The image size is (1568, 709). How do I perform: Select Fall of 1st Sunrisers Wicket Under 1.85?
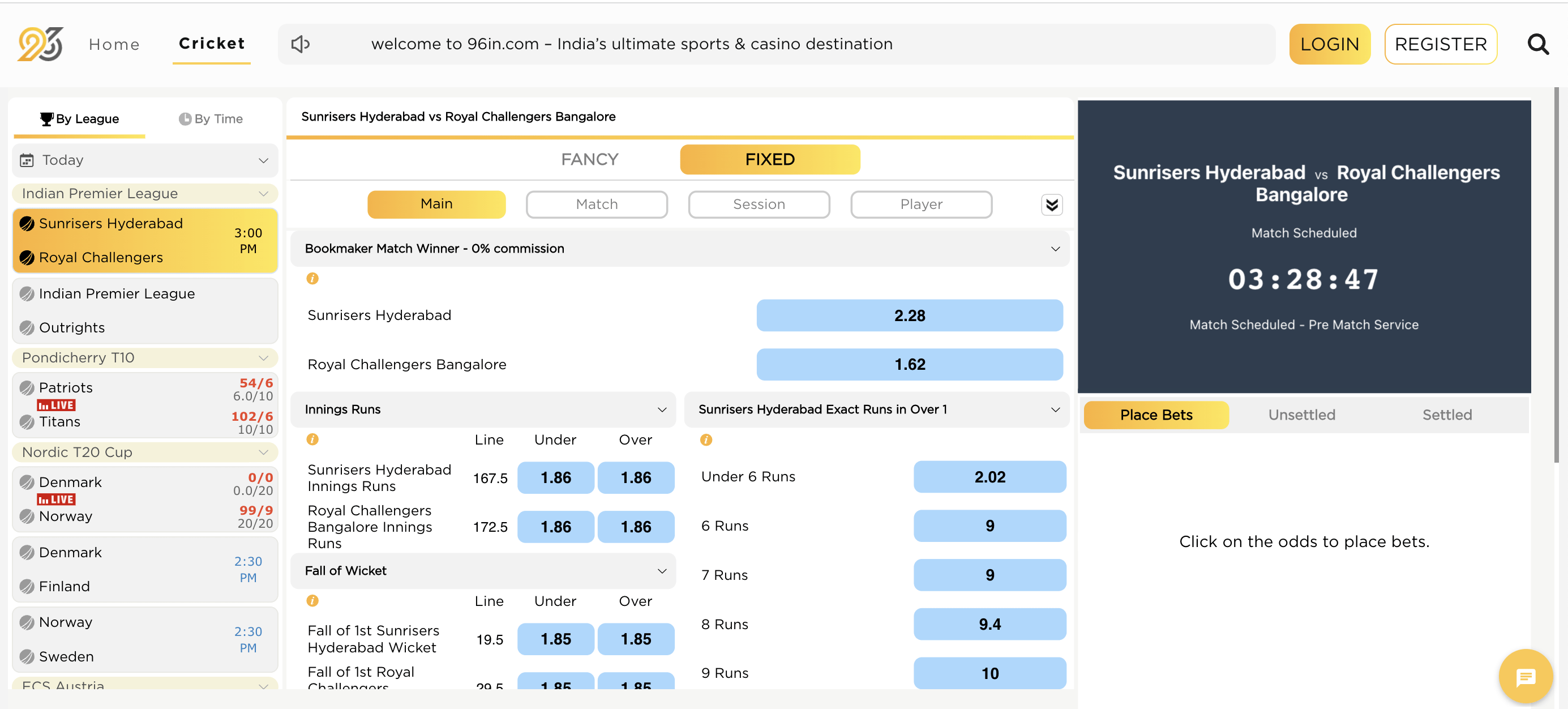coord(555,639)
